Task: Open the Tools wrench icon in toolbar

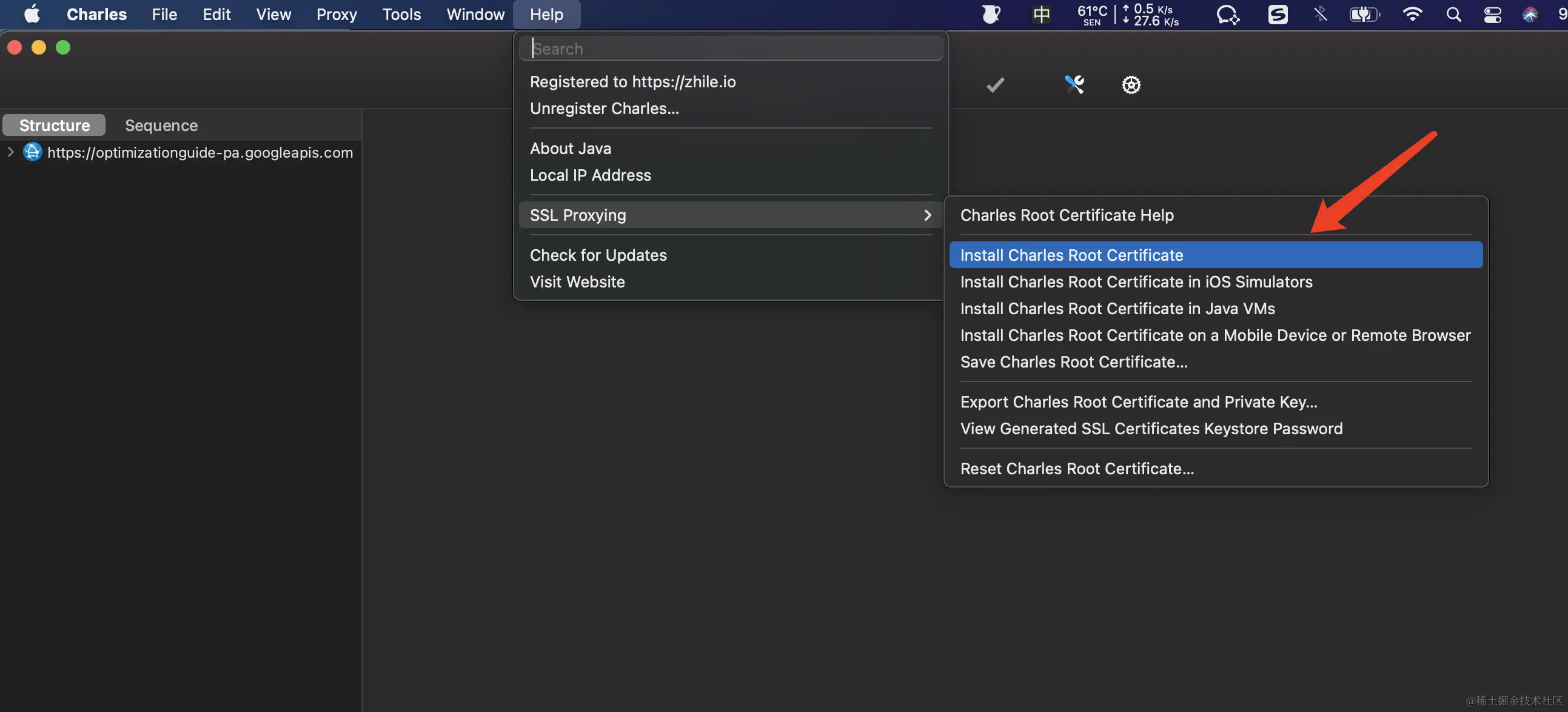Action: coord(1074,85)
